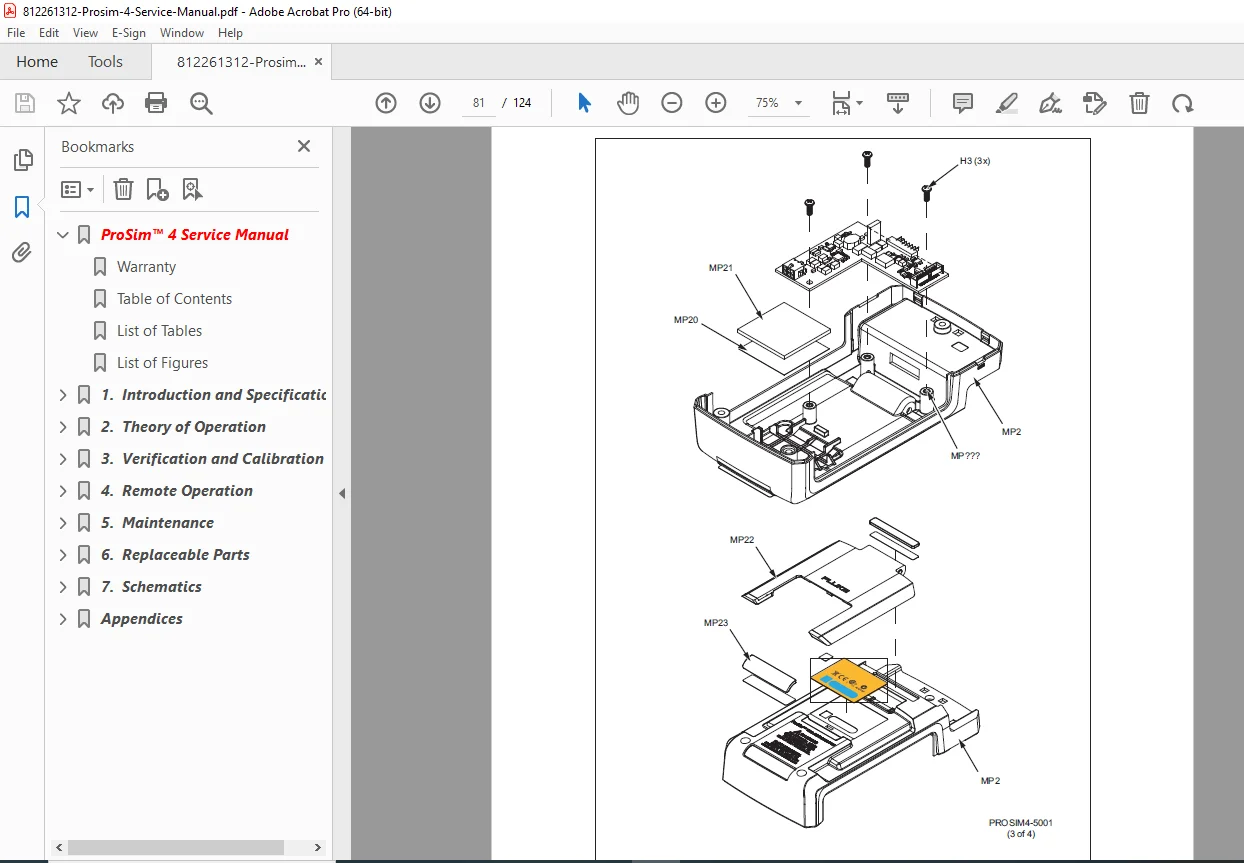
Task: Expand 7. Schematics bookmark
Action: pos(63,587)
